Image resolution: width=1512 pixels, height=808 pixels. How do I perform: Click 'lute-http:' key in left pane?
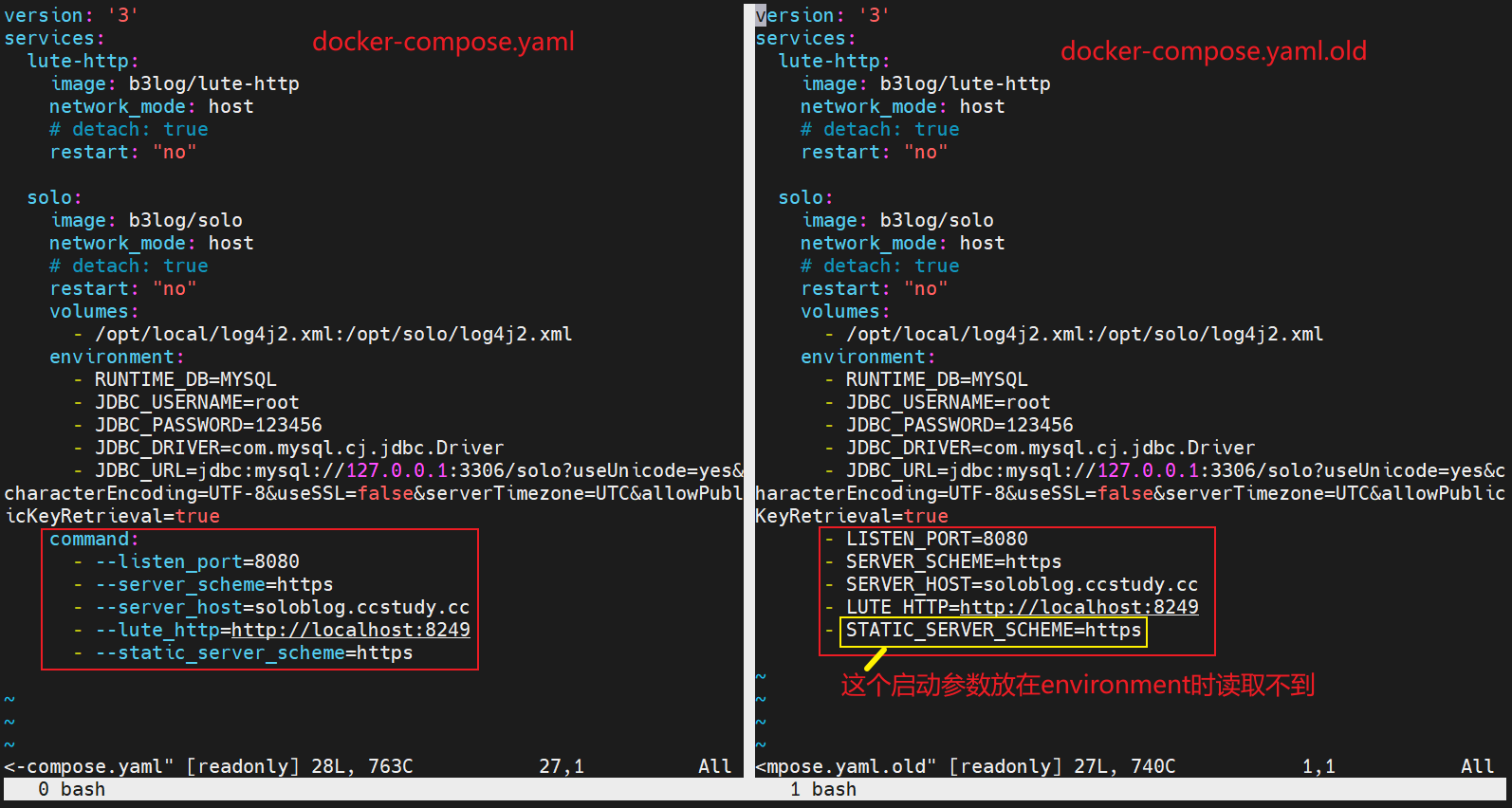coord(83,61)
